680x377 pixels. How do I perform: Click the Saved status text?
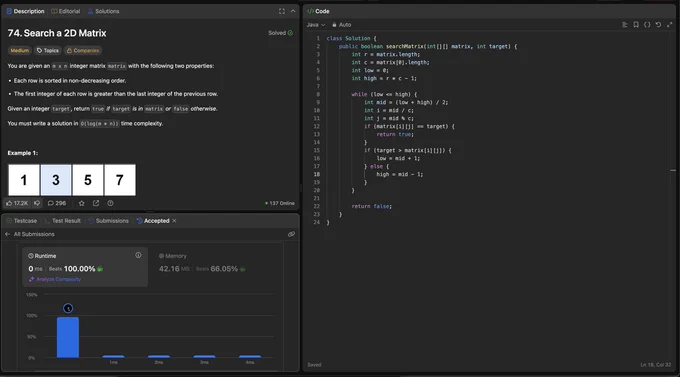coord(314,365)
